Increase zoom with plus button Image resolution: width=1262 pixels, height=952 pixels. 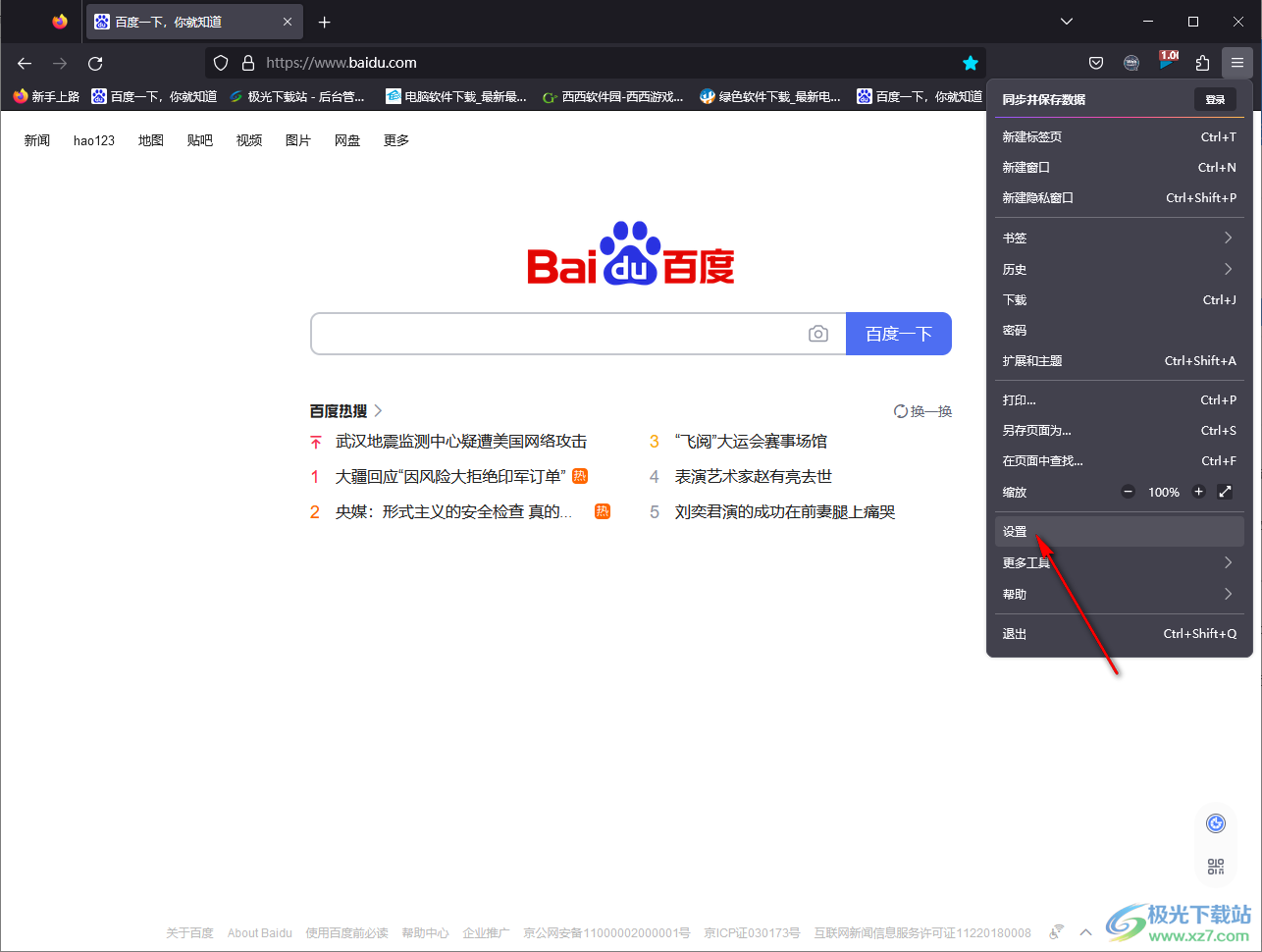(x=1198, y=492)
